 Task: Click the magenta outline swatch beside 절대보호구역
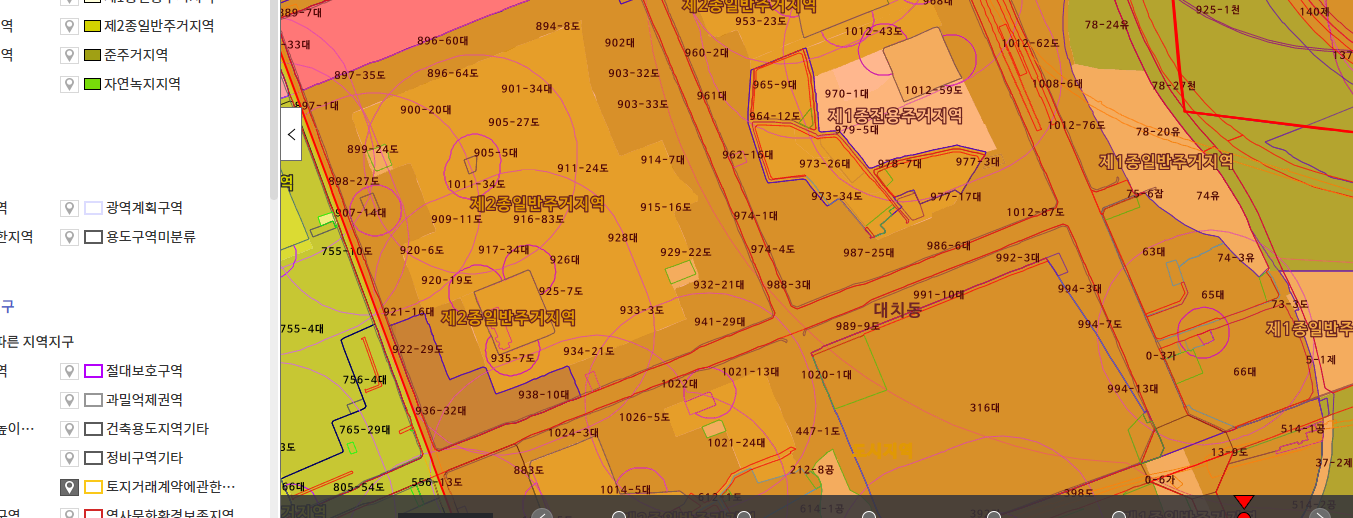pyautogui.click(x=93, y=372)
